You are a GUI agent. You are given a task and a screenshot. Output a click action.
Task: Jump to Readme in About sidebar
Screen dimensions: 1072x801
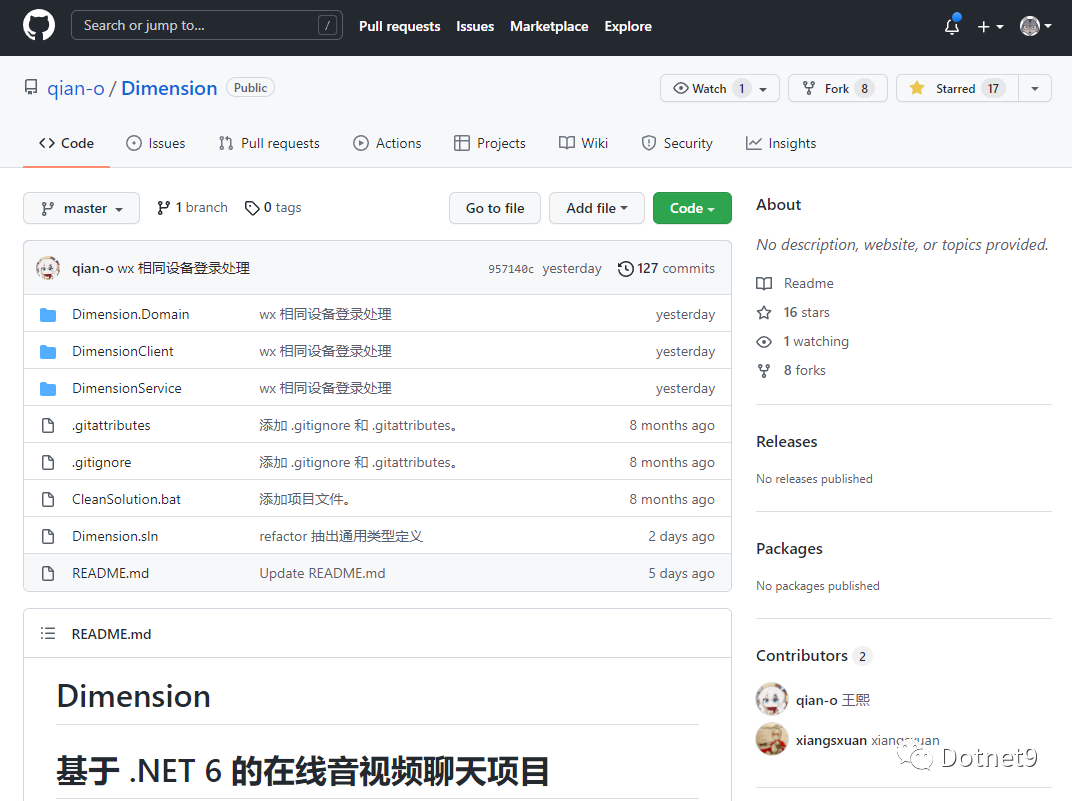(x=795, y=283)
